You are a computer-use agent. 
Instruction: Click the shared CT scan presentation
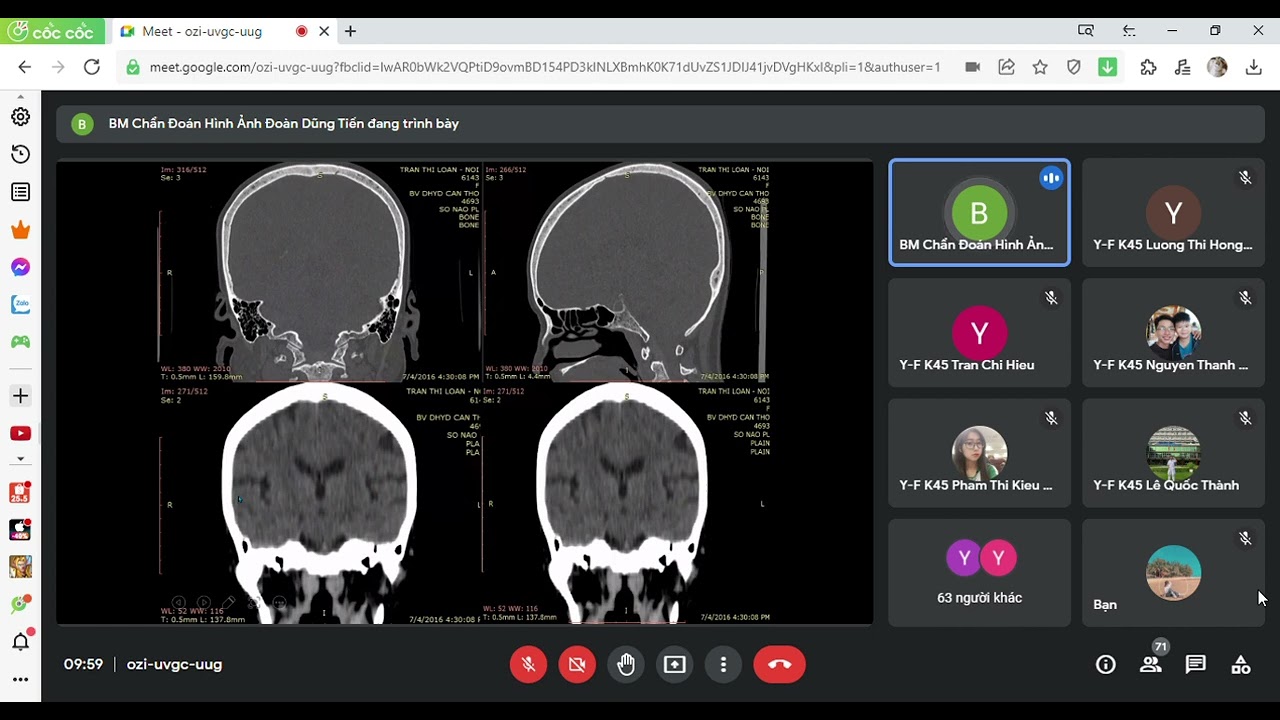coord(464,393)
